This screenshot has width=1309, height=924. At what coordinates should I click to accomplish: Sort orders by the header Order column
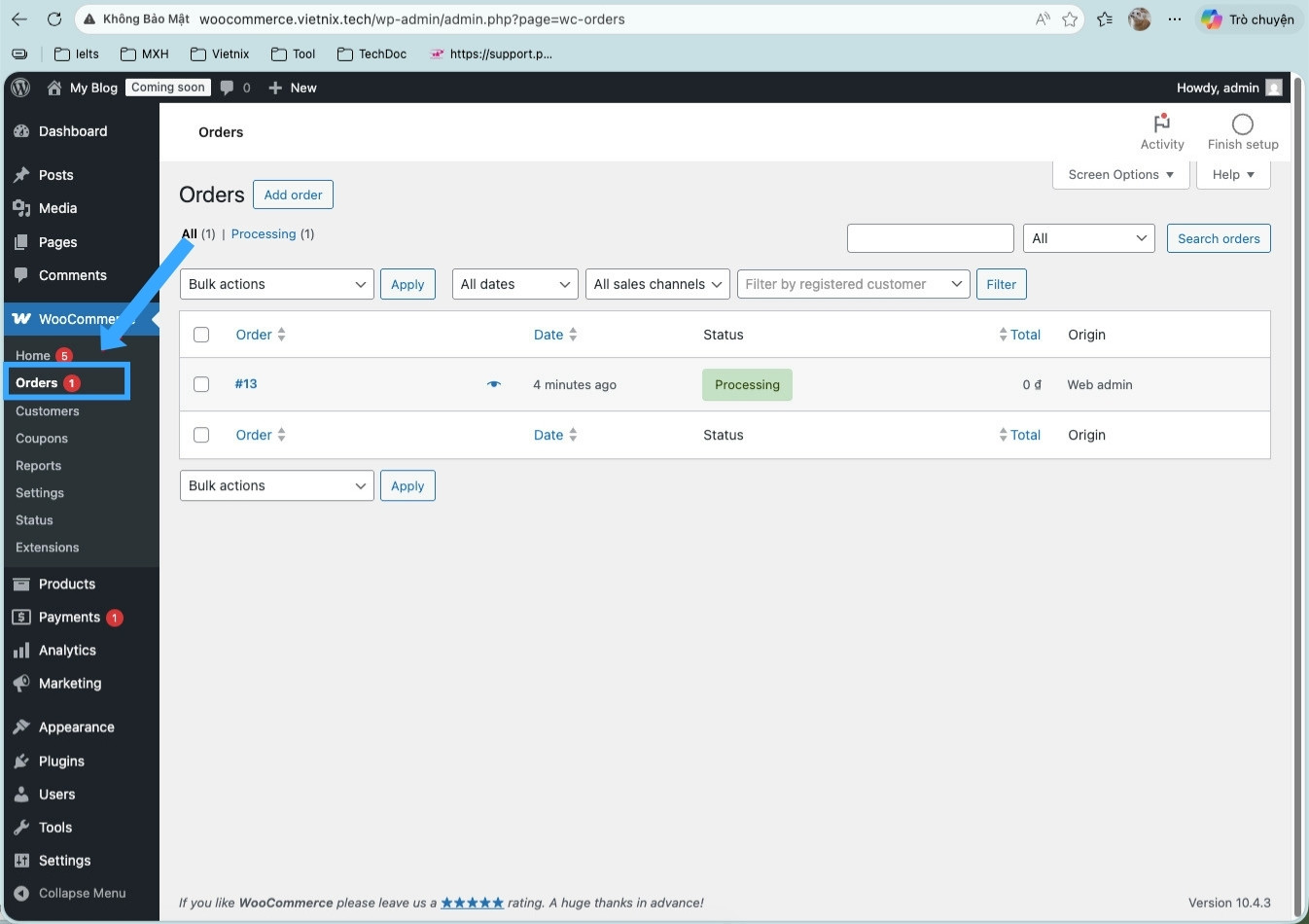(261, 335)
